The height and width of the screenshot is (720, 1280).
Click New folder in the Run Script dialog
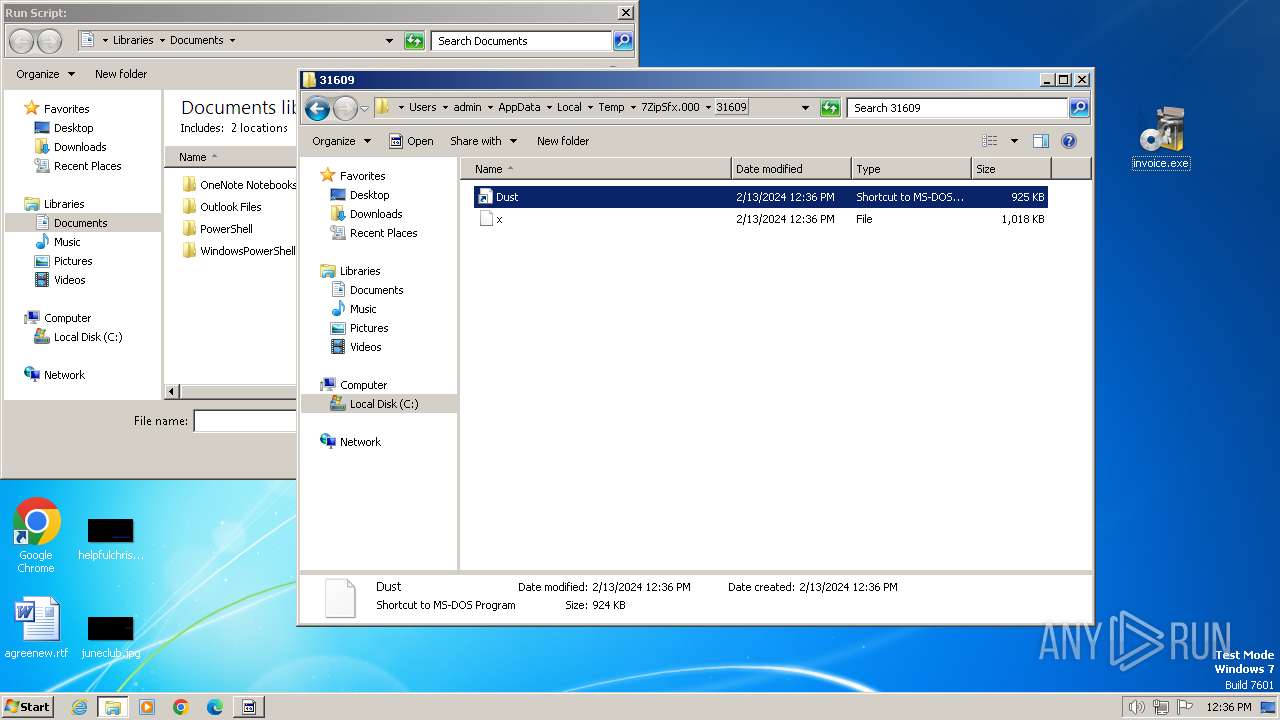pyautogui.click(x=121, y=74)
